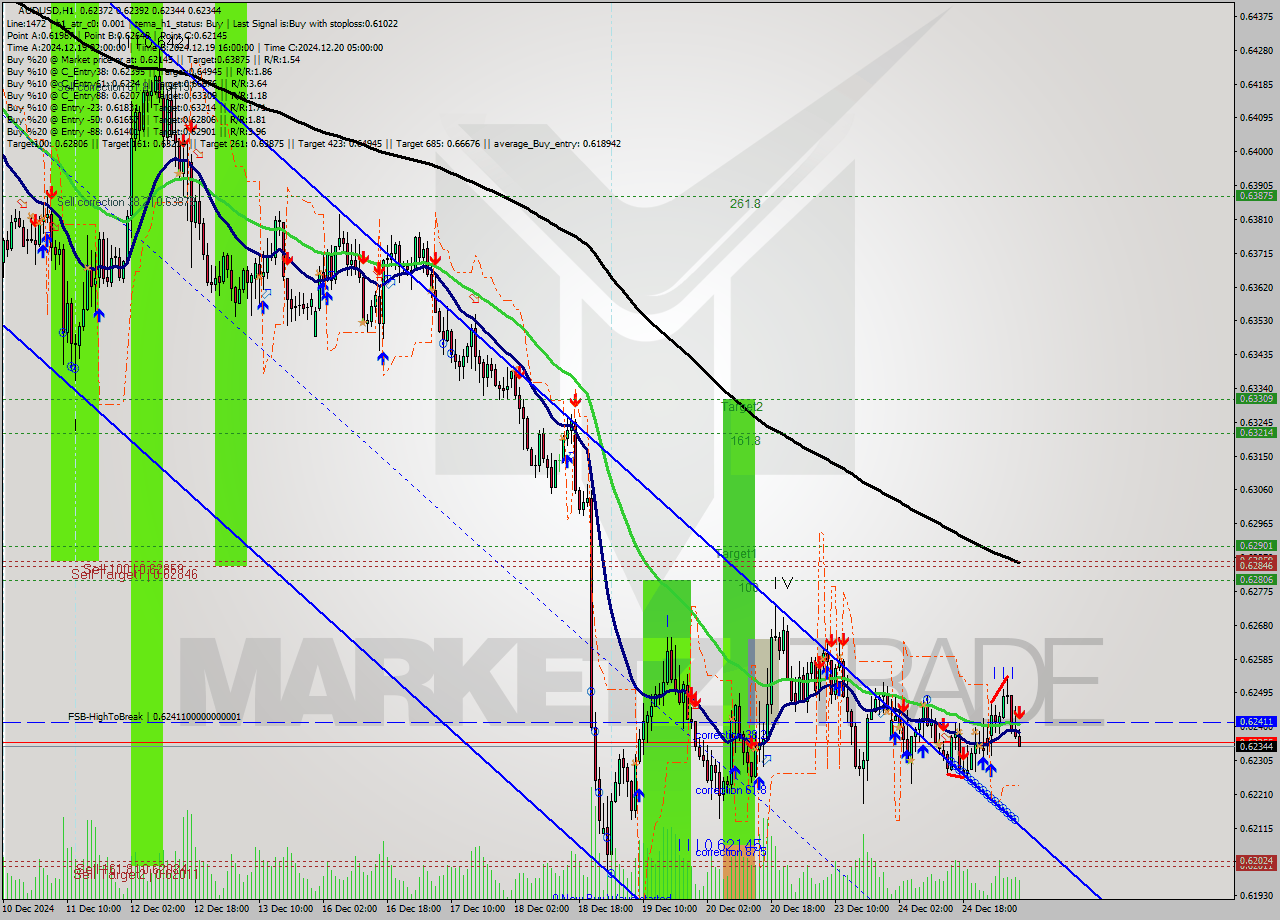1280x920 pixels.
Task: Click the '12 Dec 02:00' time label
Action: [x=157, y=909]
